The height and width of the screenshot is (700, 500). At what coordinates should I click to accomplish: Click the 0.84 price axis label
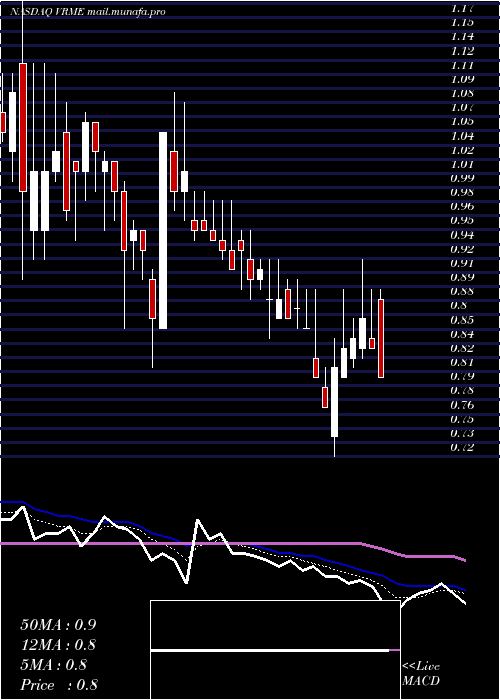click(x=462, y=334)
